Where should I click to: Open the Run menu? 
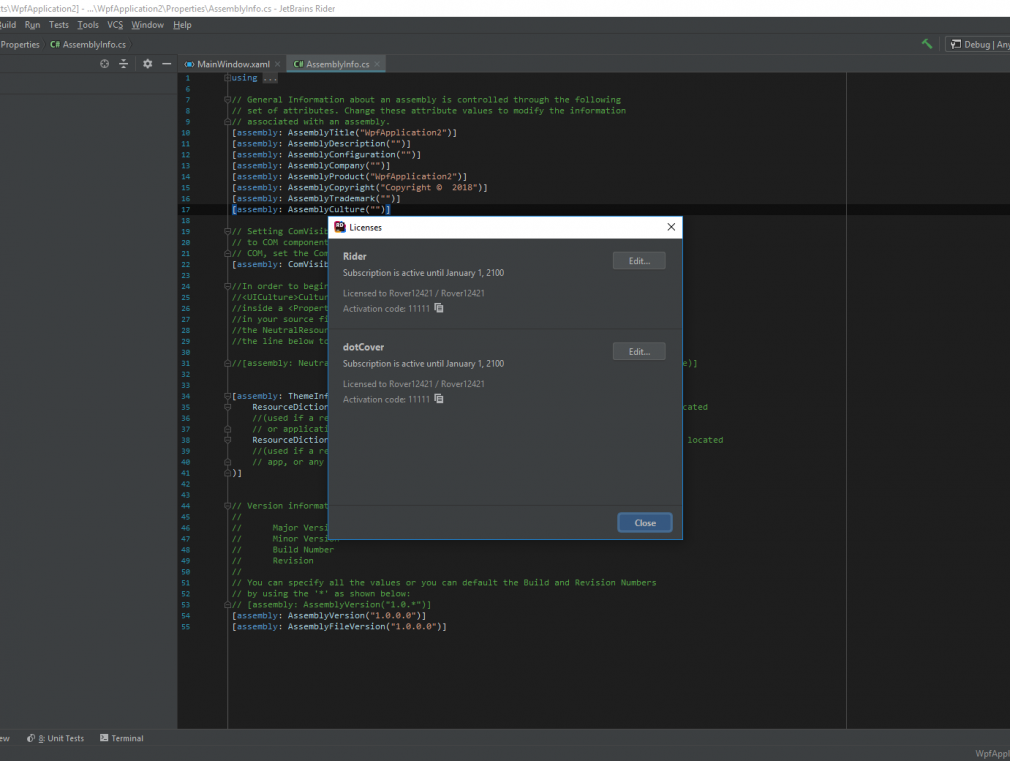[32, 24]
